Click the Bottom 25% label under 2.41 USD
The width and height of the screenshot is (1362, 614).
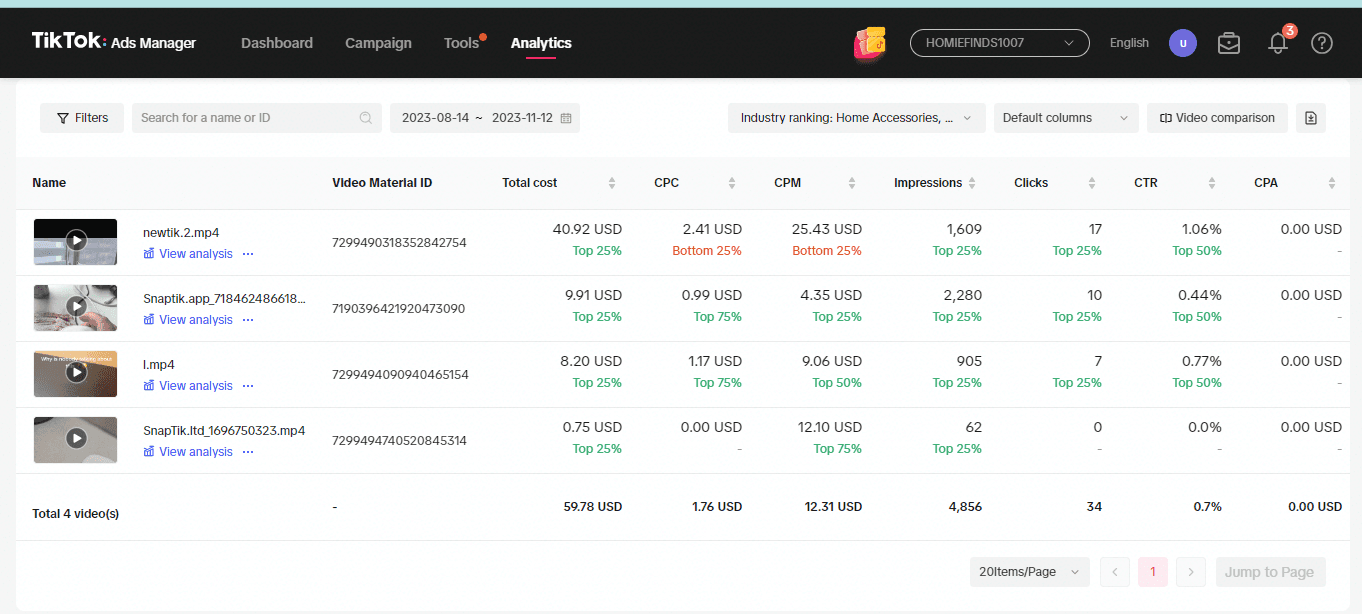[x=707, y=251]
